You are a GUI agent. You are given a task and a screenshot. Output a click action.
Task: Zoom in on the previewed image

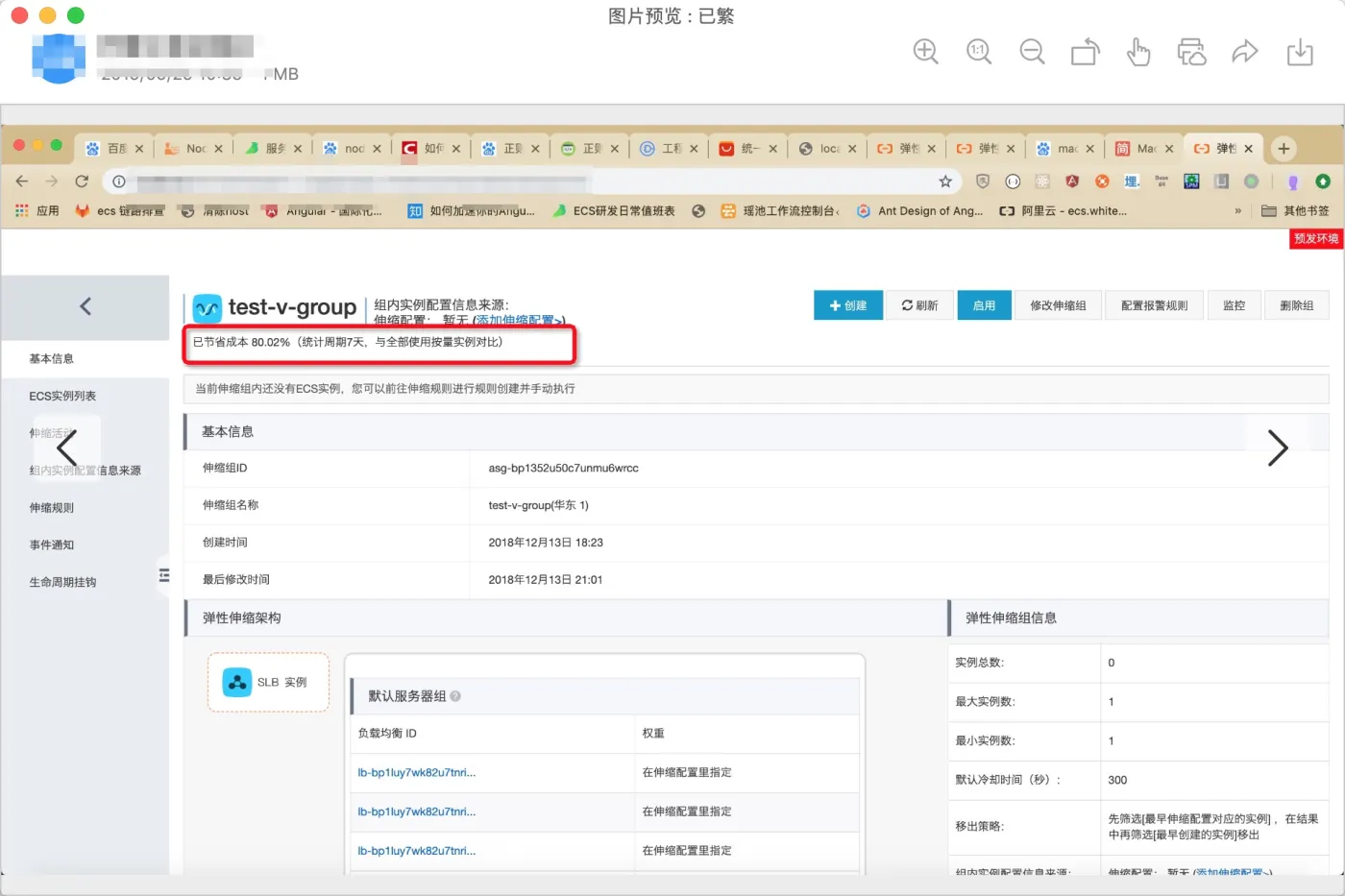(925, 52)
